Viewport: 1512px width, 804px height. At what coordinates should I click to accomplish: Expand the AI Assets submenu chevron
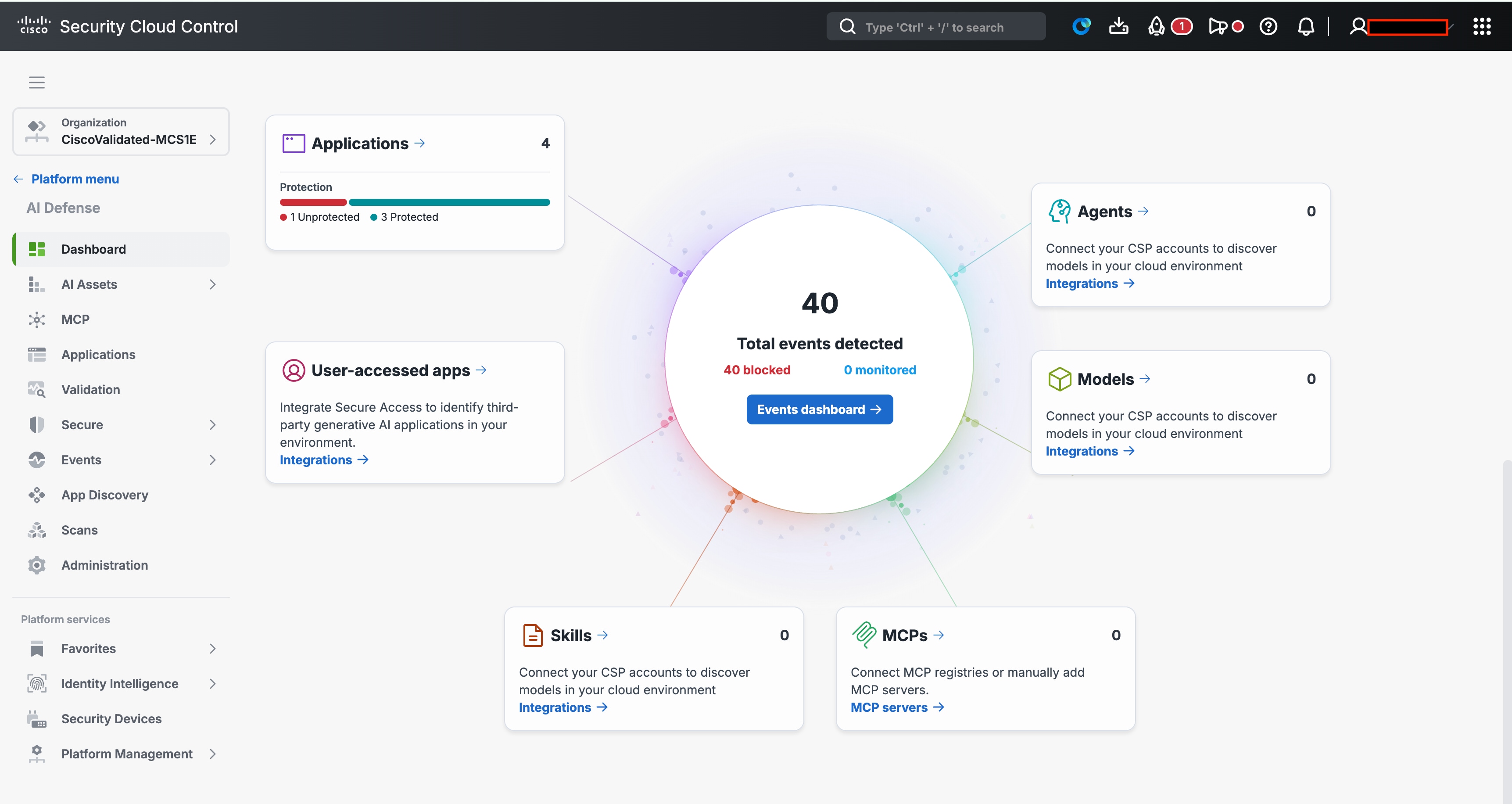tap(212, 284)
